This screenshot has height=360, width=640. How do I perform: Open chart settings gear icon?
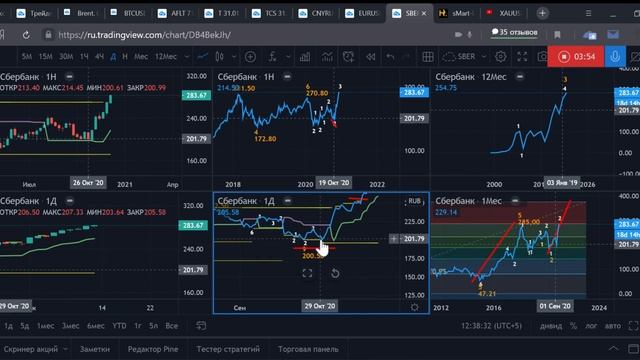point(501,57)
